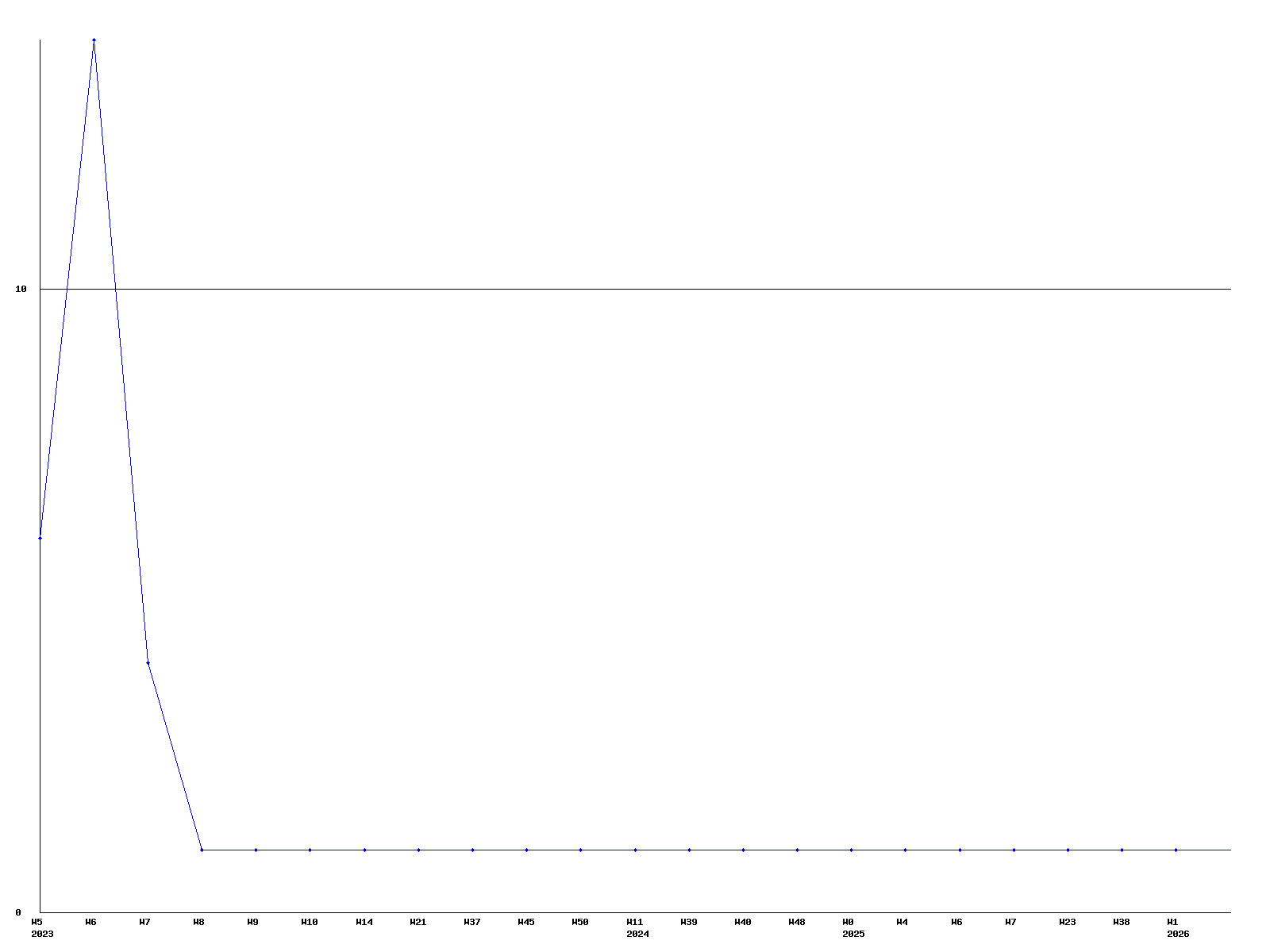Viewport: 1270px width, 952px height.
Task: Click the y-axis label 10
Action: coord(21,289)
